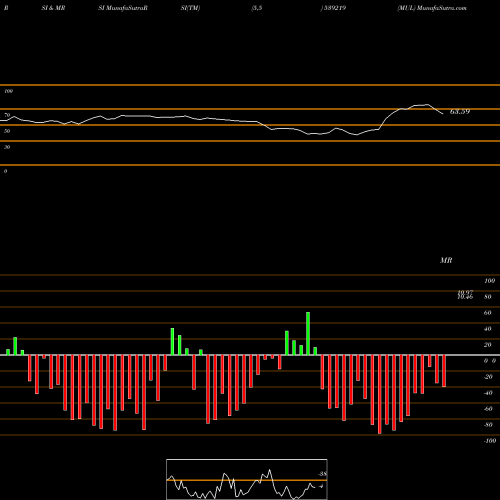
Task: Select MR axis label -80
Action: pos(488,425)
